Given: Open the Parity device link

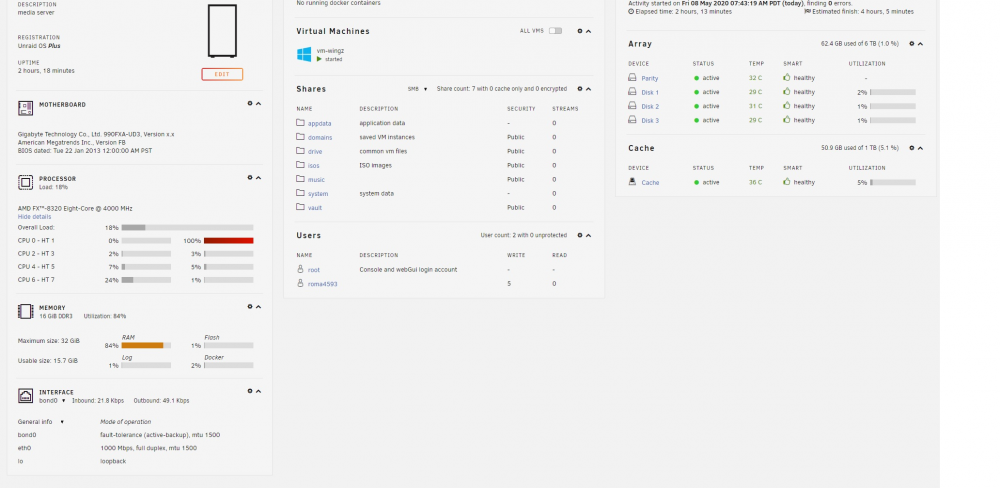Looking at the screenshot, I should tap(649, 78).
